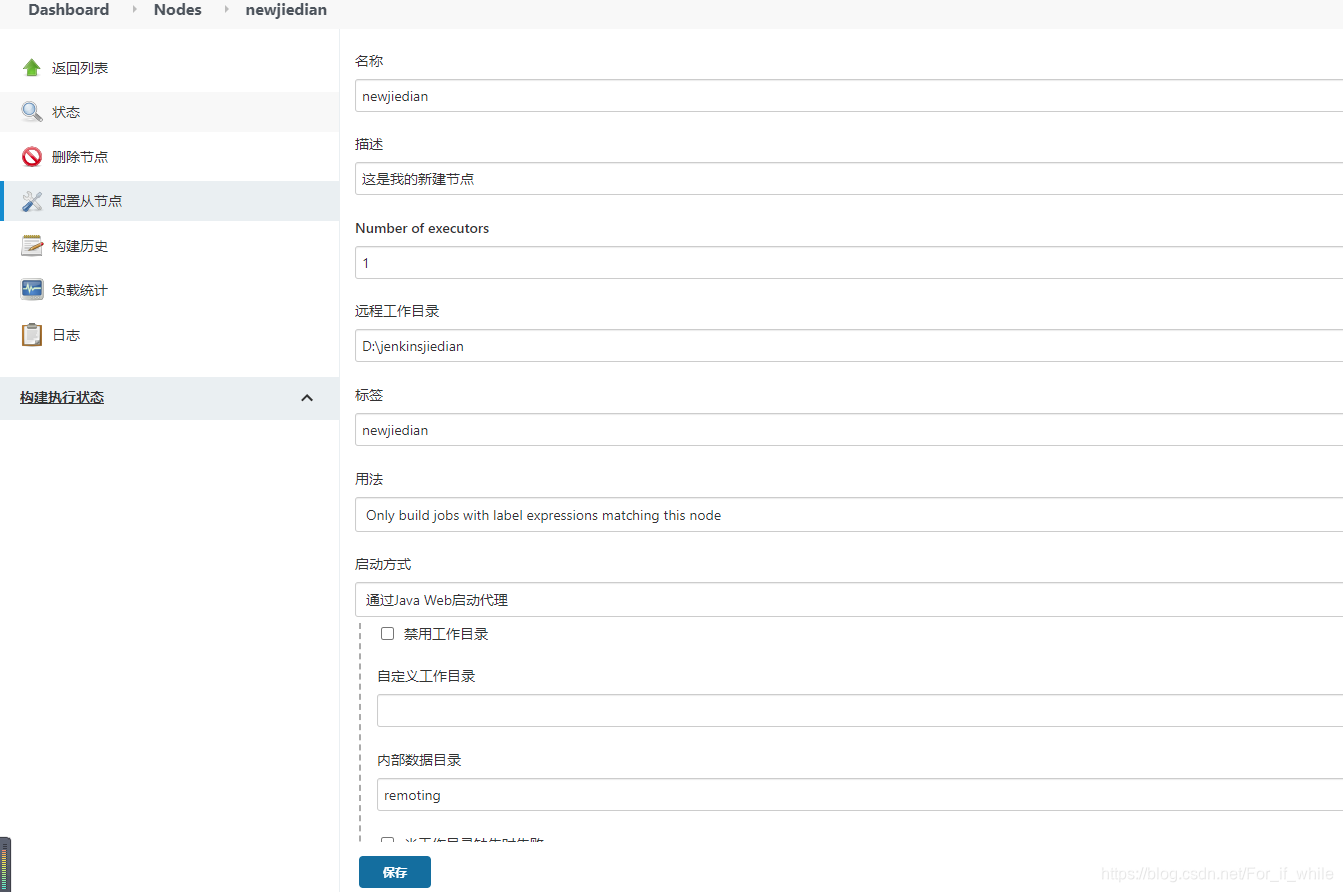Open the 返回列表 sidebar link
Image resolution: width=1343 pixels, height=892 pixels.
point(80,68)
